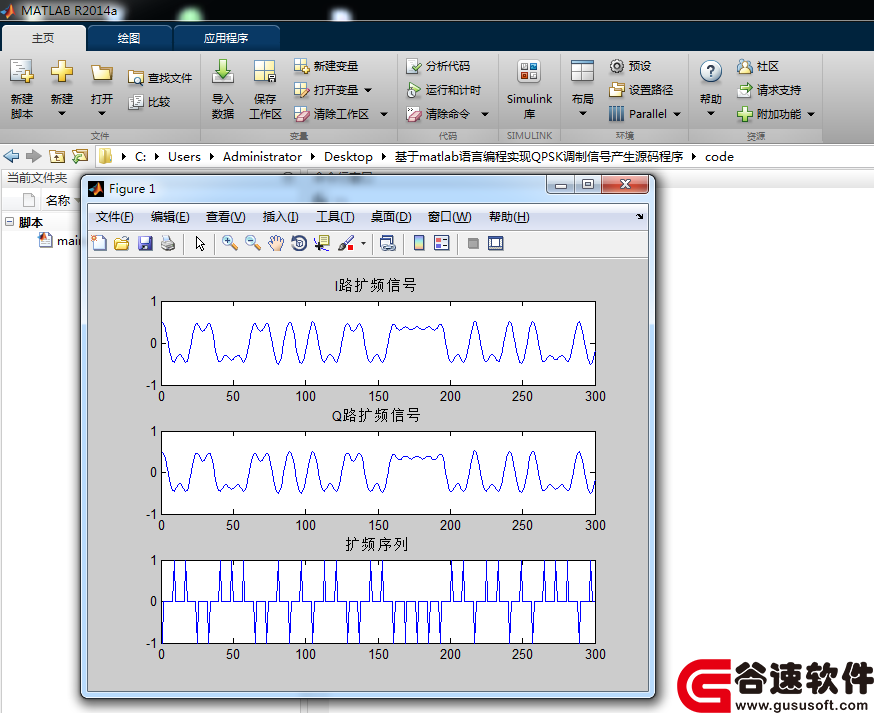Screen dimensions: 874x713
Task: Click the Link Plot icon in figure toolbar
Action: tap(387, 243)
